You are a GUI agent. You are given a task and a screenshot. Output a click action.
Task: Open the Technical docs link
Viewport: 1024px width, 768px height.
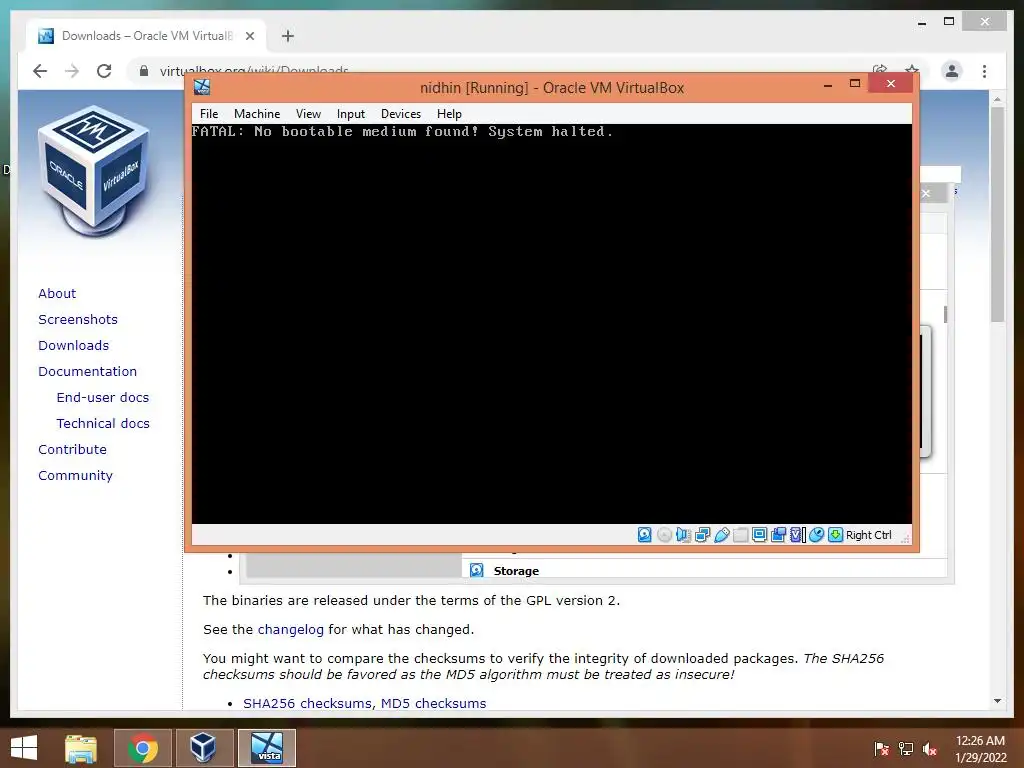(103, 423)
